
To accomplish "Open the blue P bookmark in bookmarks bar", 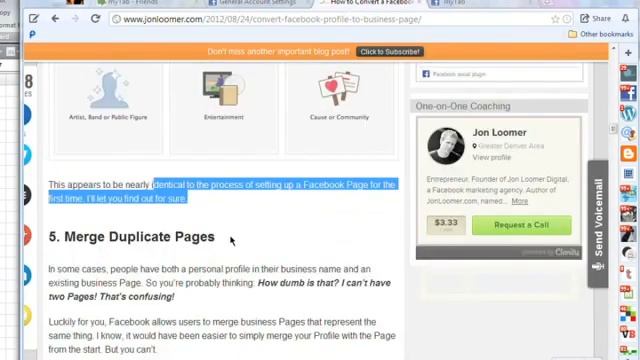I will (x=32, y=35).
